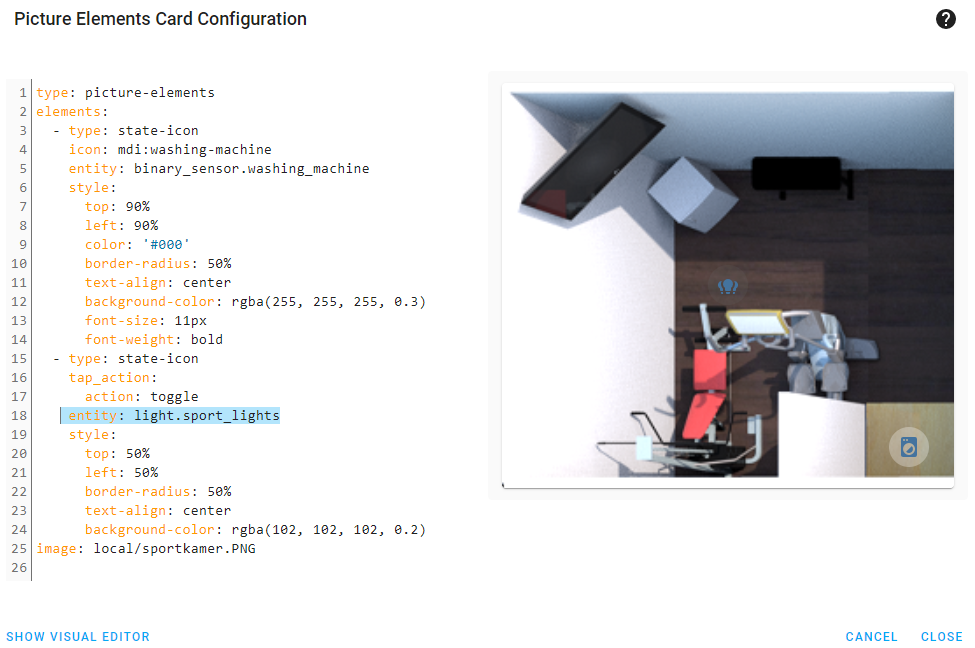This screenshot has width=975, height=648.
Task: Click 'text-align: center' on line 11
Action: point(158,282)
